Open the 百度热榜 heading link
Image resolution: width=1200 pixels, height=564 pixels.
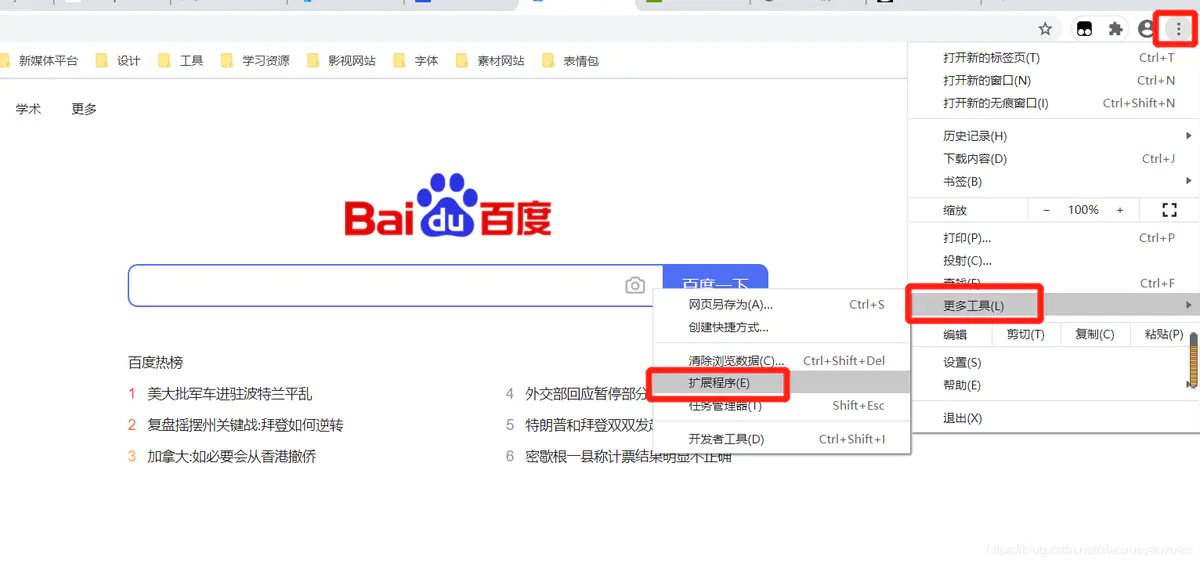click(155, 362)
